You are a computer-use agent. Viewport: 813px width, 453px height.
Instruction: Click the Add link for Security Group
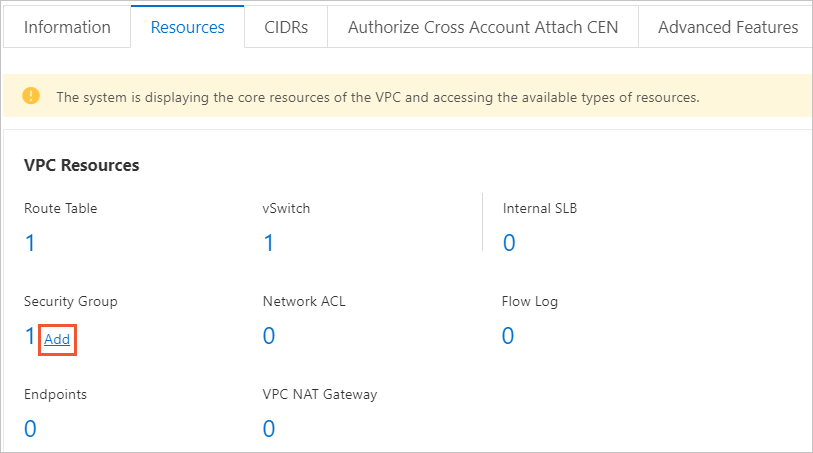(x=57, y=339)
